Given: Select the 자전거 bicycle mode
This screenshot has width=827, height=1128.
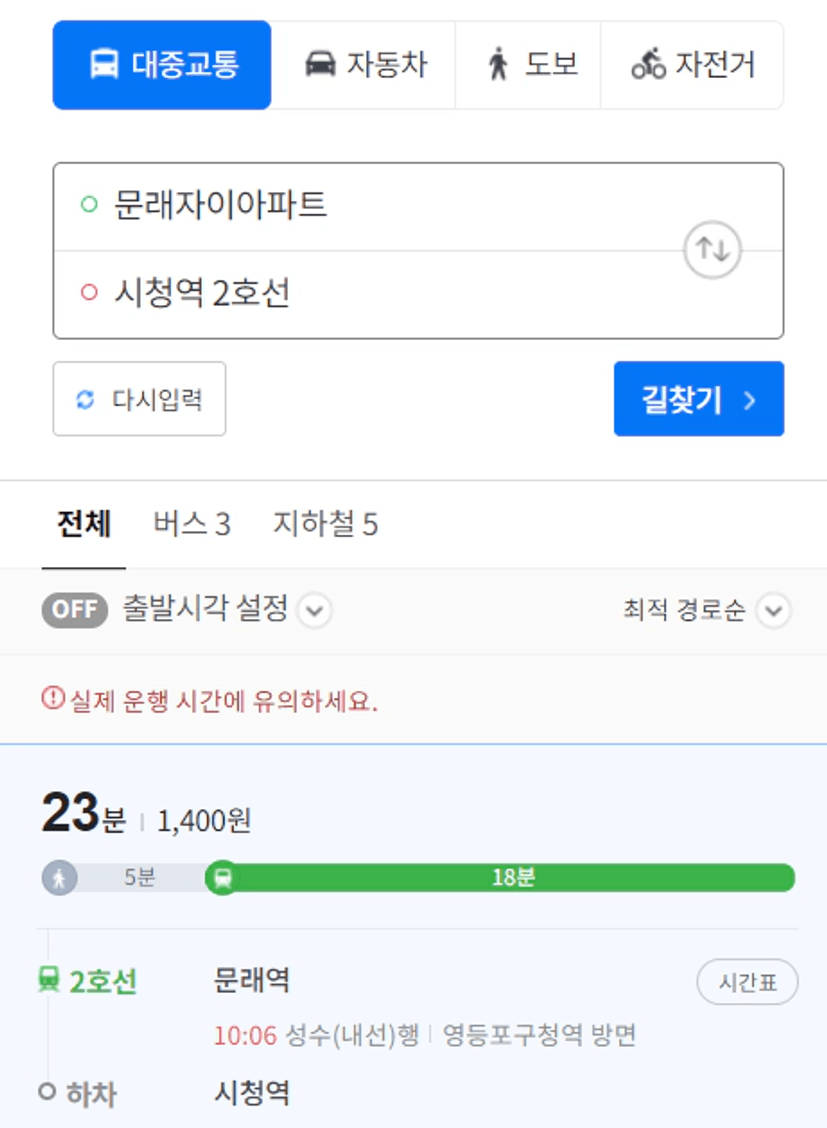Looking at the screenshot, I should pyautogui.click(x=692, y=65).
